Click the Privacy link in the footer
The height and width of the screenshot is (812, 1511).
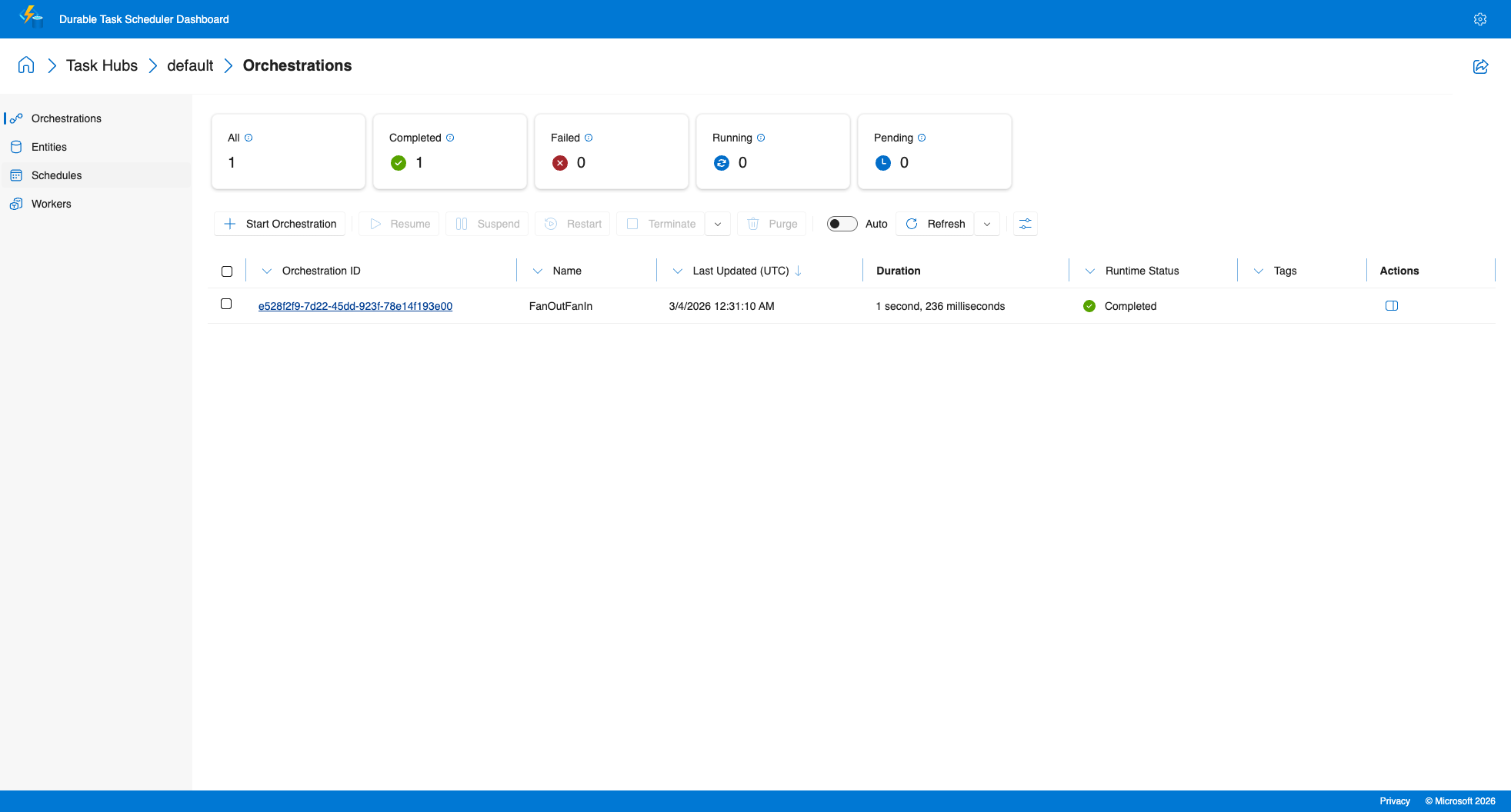click(x=1395, y=800)
